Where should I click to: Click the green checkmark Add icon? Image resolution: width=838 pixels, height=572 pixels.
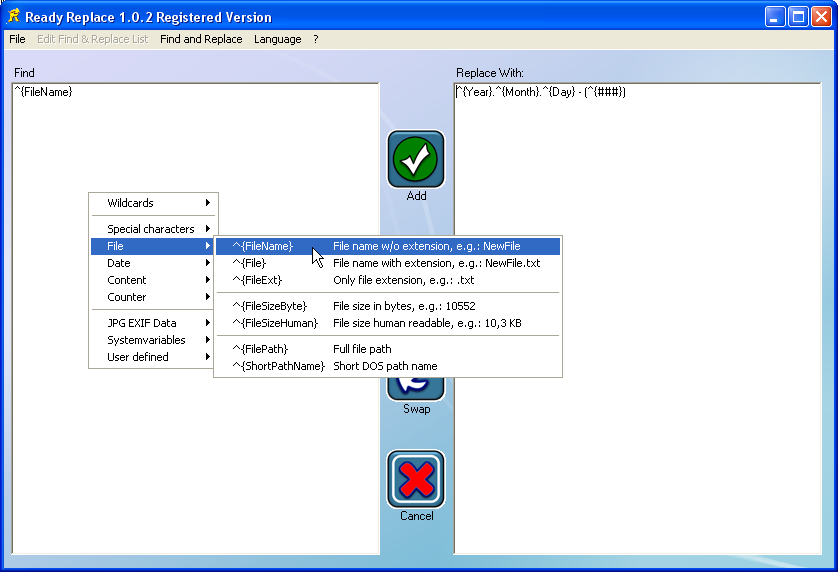click(x=416, y=159)
